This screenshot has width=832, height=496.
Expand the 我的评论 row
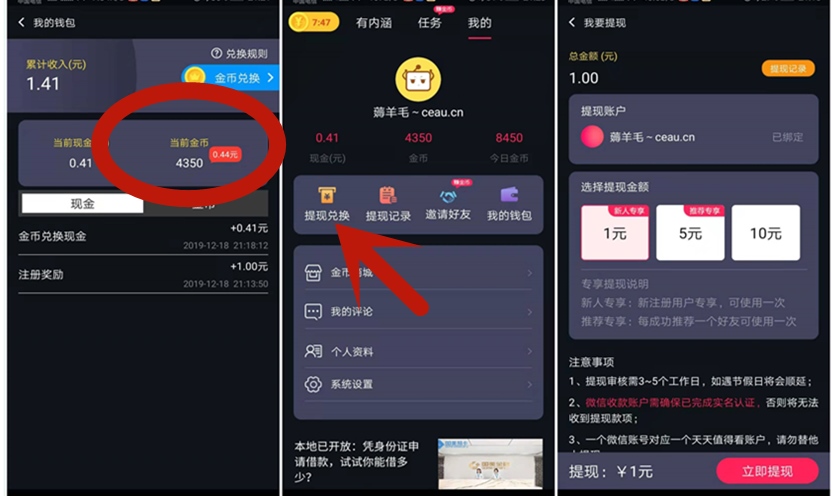(x=418, y=311)
